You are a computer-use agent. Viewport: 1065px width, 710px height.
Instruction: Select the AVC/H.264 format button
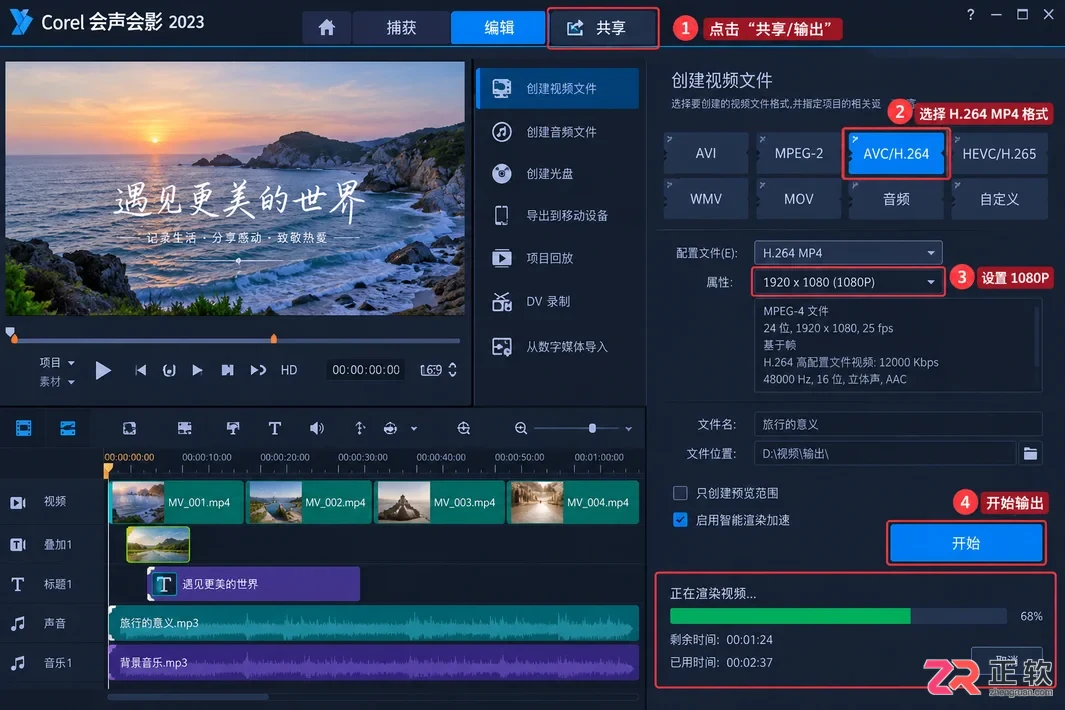[x=896, y=154]
